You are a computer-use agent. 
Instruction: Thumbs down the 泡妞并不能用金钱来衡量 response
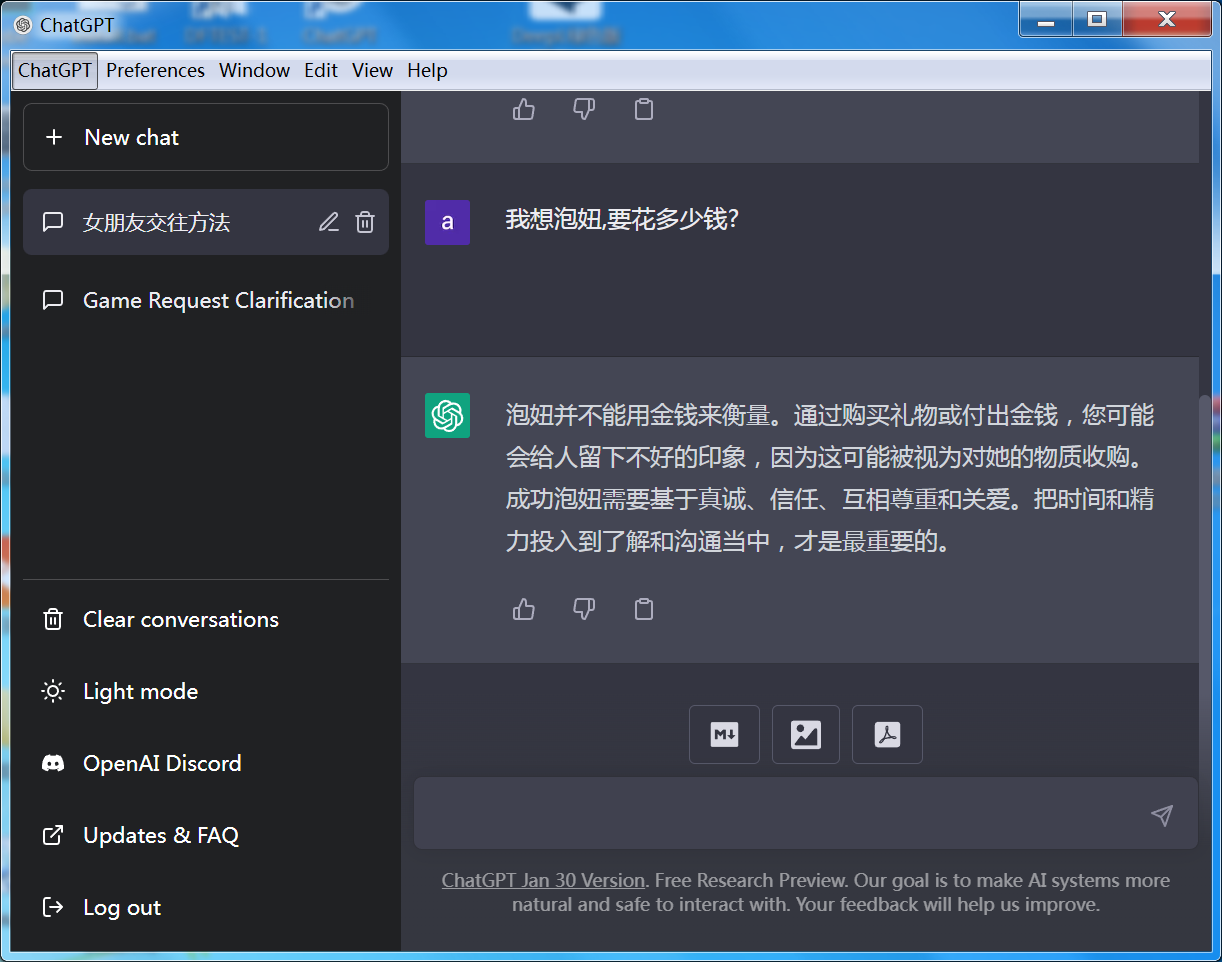pyautogui.click(x=584, y=608)
